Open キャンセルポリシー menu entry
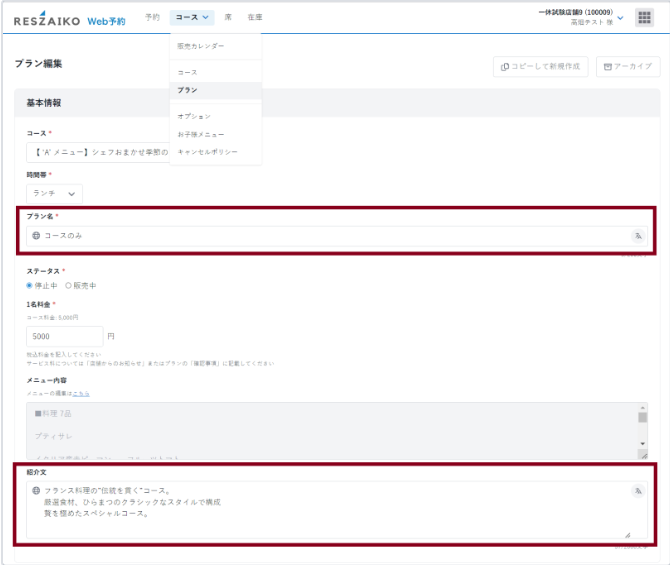The width and height of the screenshot is (670, 565). [x=207, y=151]
